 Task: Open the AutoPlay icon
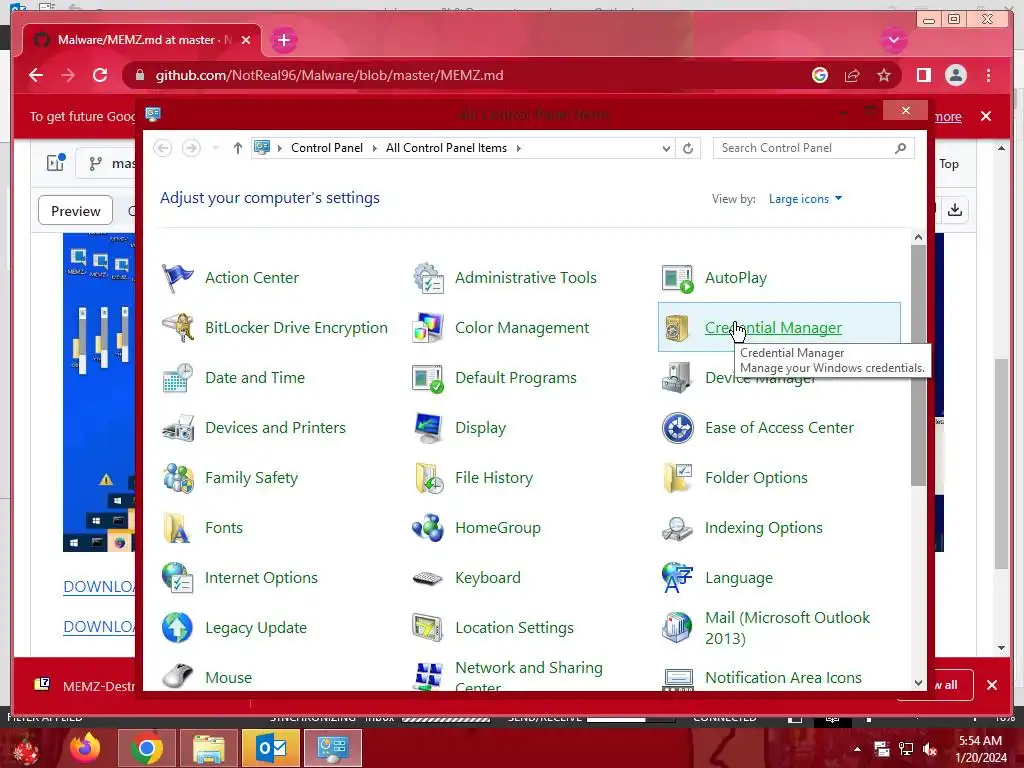[x=677, y=278]
